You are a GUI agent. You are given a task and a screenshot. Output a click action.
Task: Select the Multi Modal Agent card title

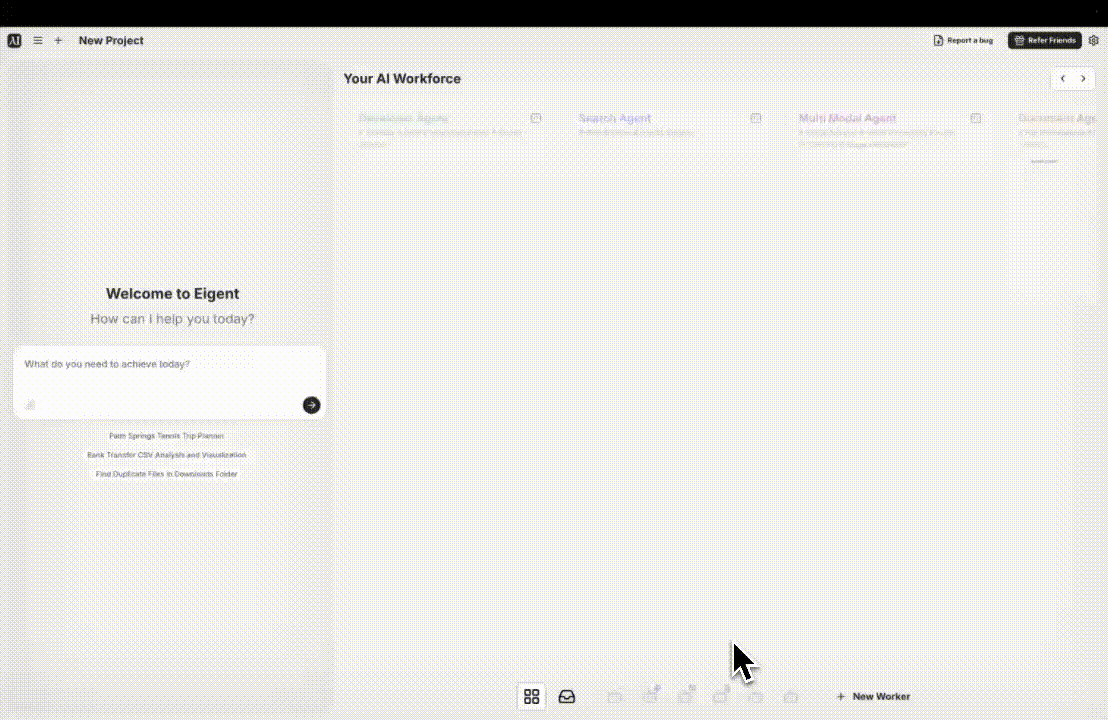coord(847,118)
